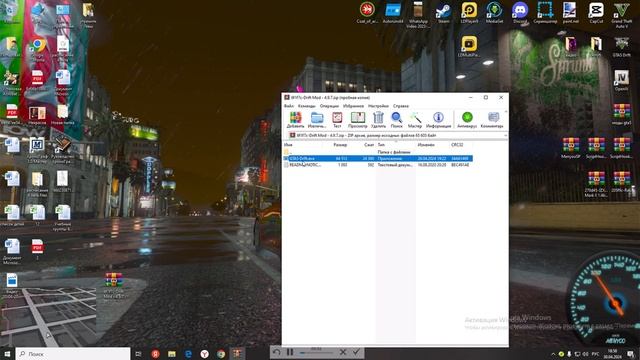Screen dimensions: 640x360
Task: Click the Добавить (Add) toolbar icon in WinRAR
Action: [295, 120]
